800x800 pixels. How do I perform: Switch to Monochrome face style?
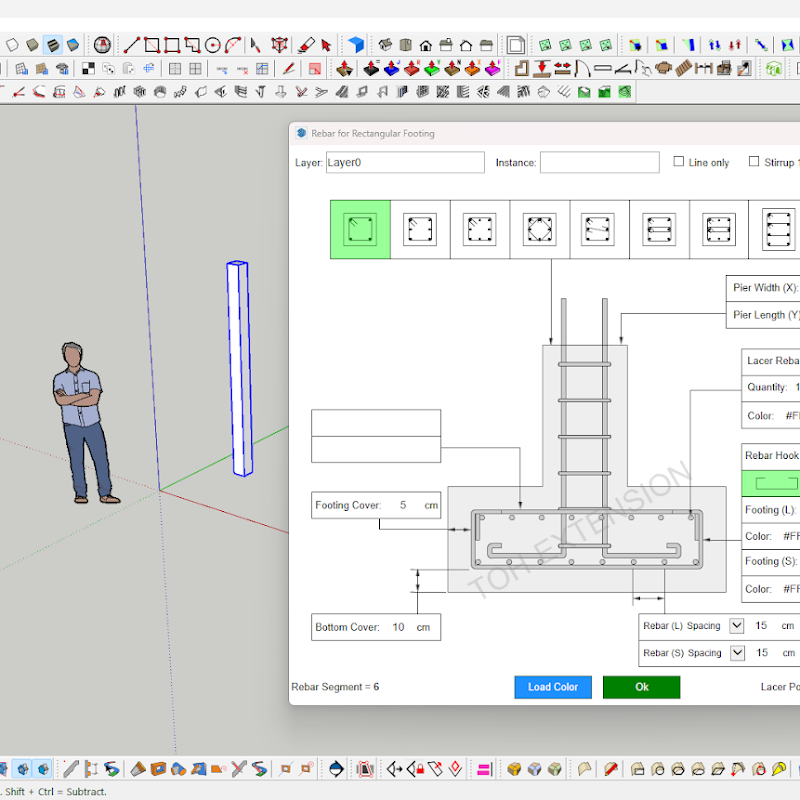(73, 45)
